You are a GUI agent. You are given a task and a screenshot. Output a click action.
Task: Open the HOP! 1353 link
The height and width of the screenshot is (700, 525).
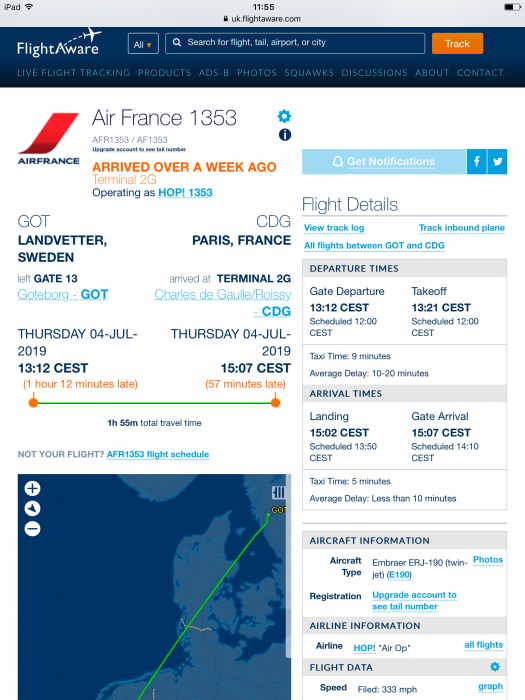coord(185,192)
